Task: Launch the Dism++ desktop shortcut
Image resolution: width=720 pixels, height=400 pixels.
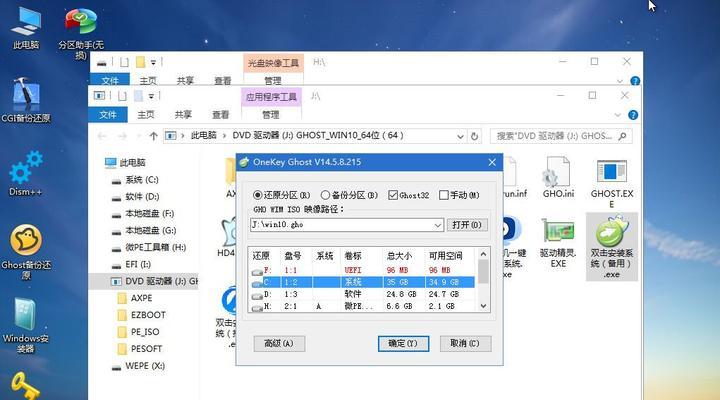Action: [x=26, y=174]
